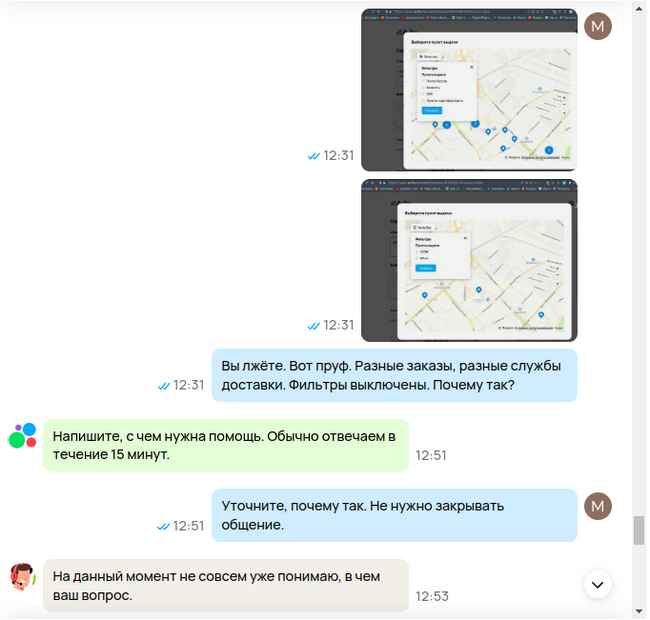Click the 12:51 timestamp beside bot message
The height and width of the screenshot is (620, 650).
(432, 456)
